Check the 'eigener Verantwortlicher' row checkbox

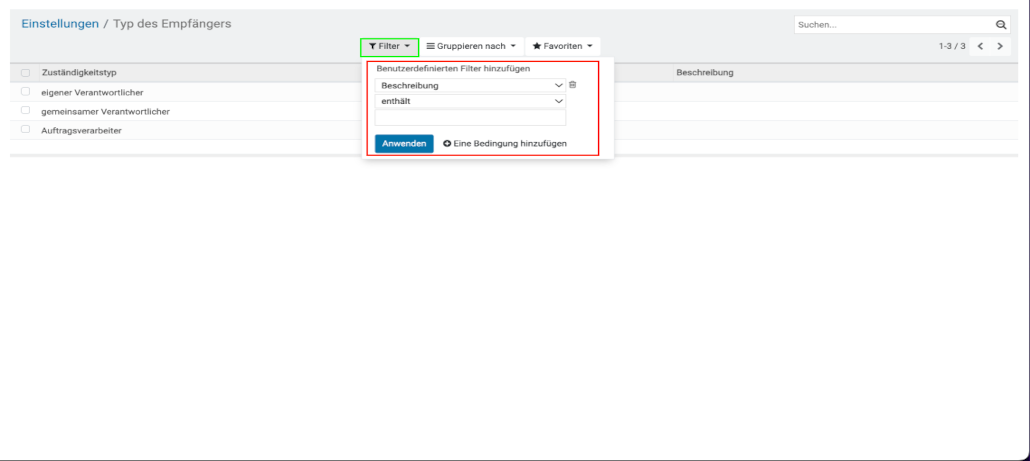pyautogui.click(x=25, y=92)
